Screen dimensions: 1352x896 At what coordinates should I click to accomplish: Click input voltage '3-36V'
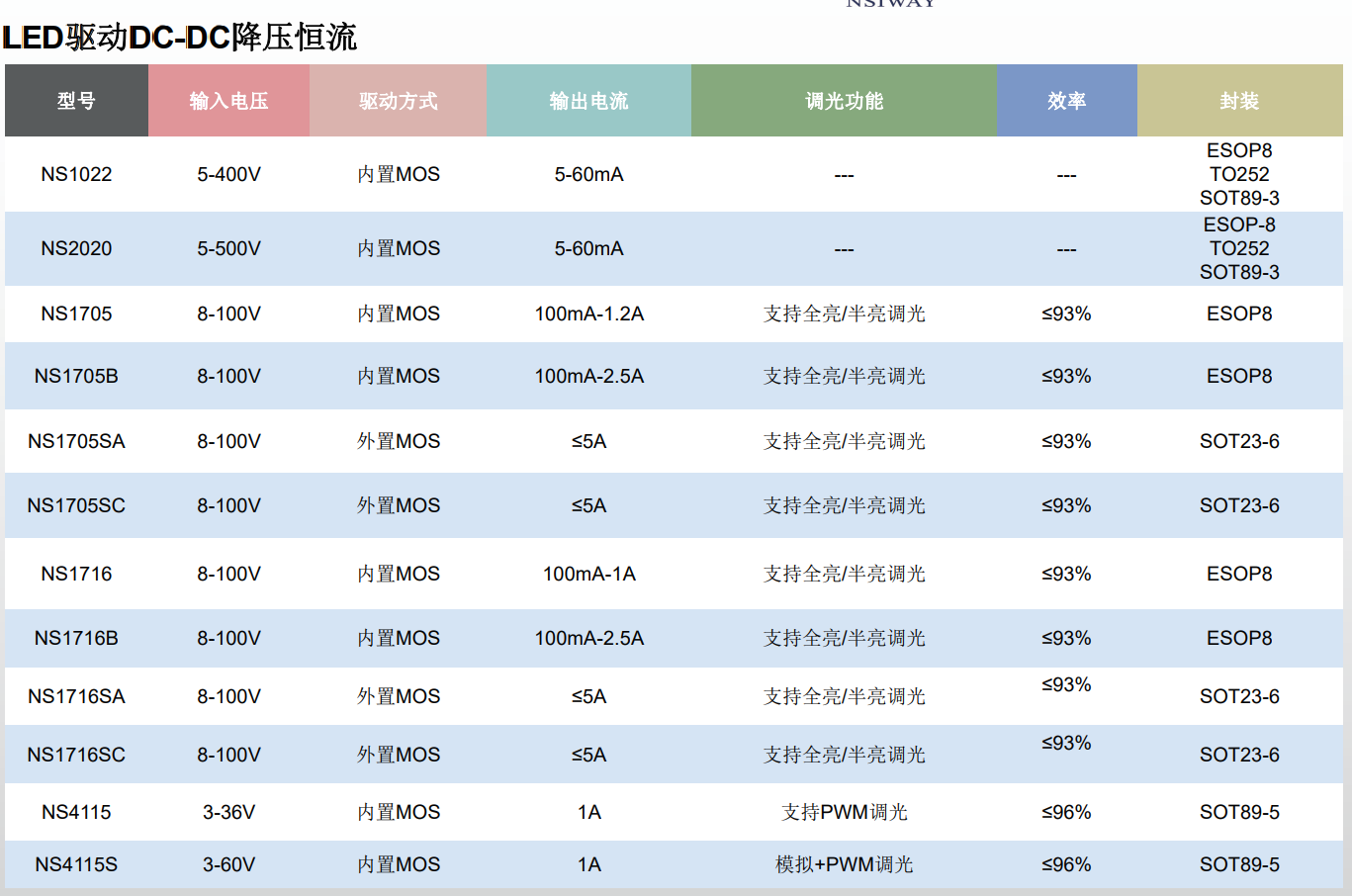tap(228, 812)
